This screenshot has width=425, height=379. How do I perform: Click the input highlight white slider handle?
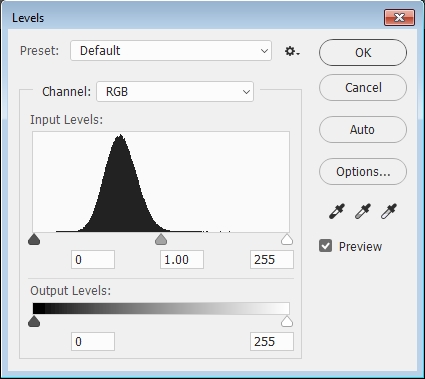pyautogui.click(x=287, y=239)
